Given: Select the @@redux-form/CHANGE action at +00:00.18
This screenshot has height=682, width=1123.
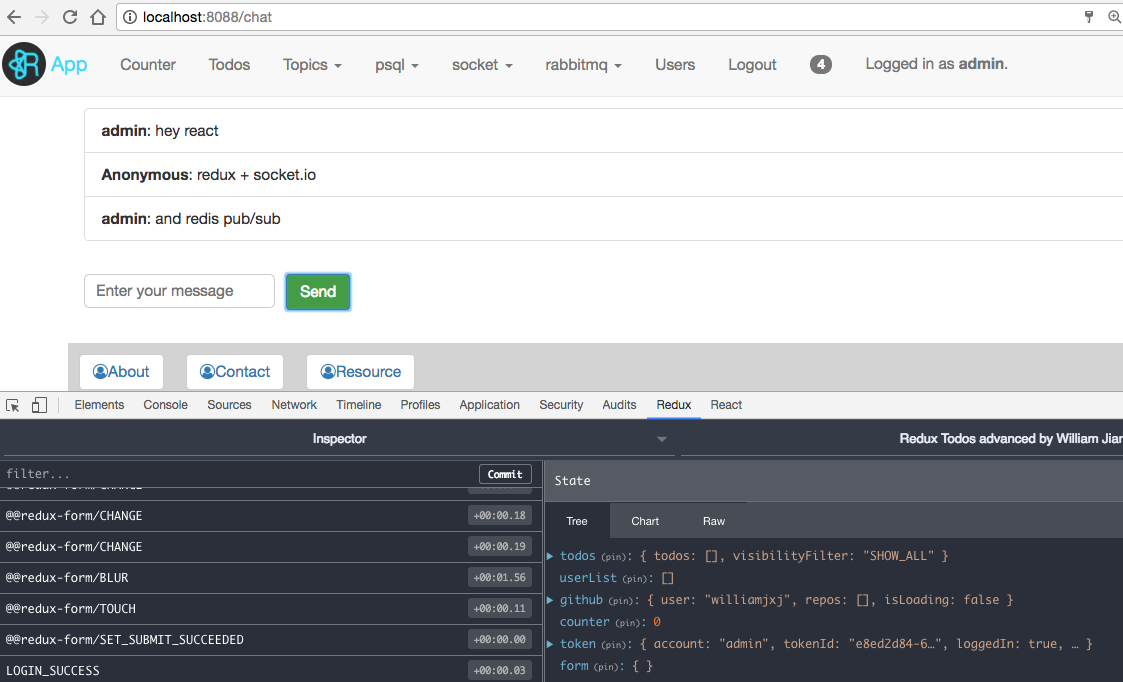Looking at the screenshot, I should (x=271, y=516).
